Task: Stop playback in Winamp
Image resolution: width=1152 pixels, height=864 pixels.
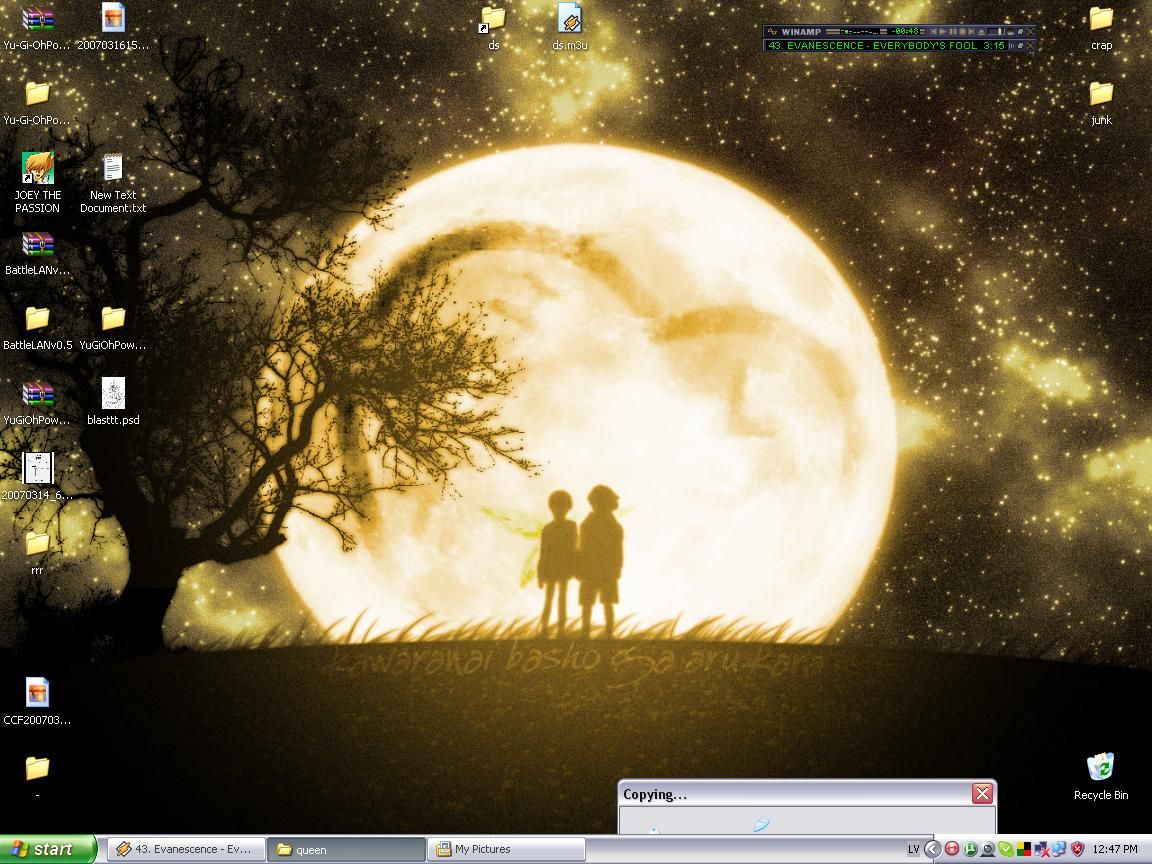Action: 962,32
